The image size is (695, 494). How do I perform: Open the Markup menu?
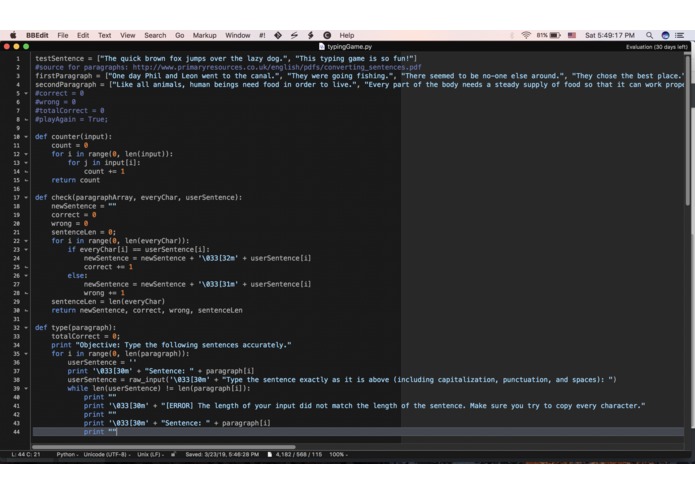click(204, 35)
